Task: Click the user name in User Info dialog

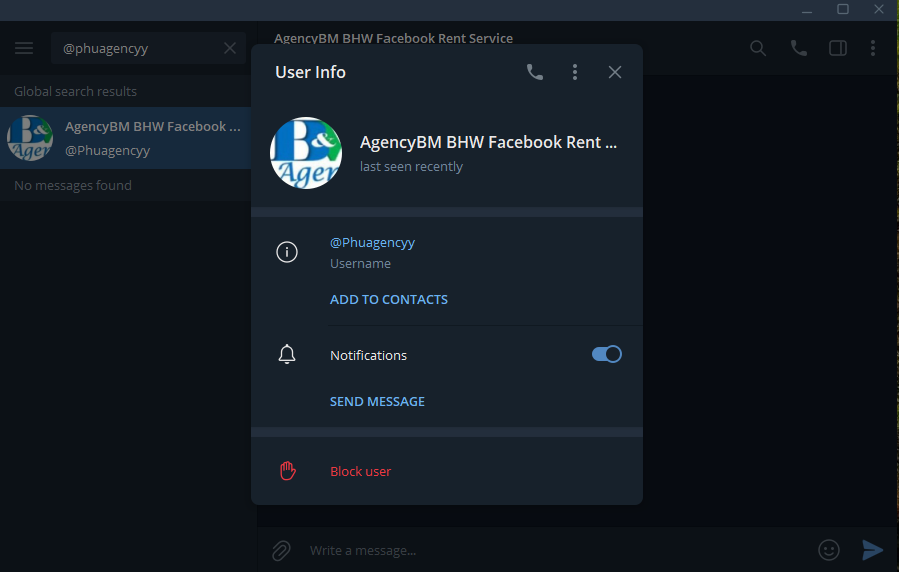Action: point(488,142)
